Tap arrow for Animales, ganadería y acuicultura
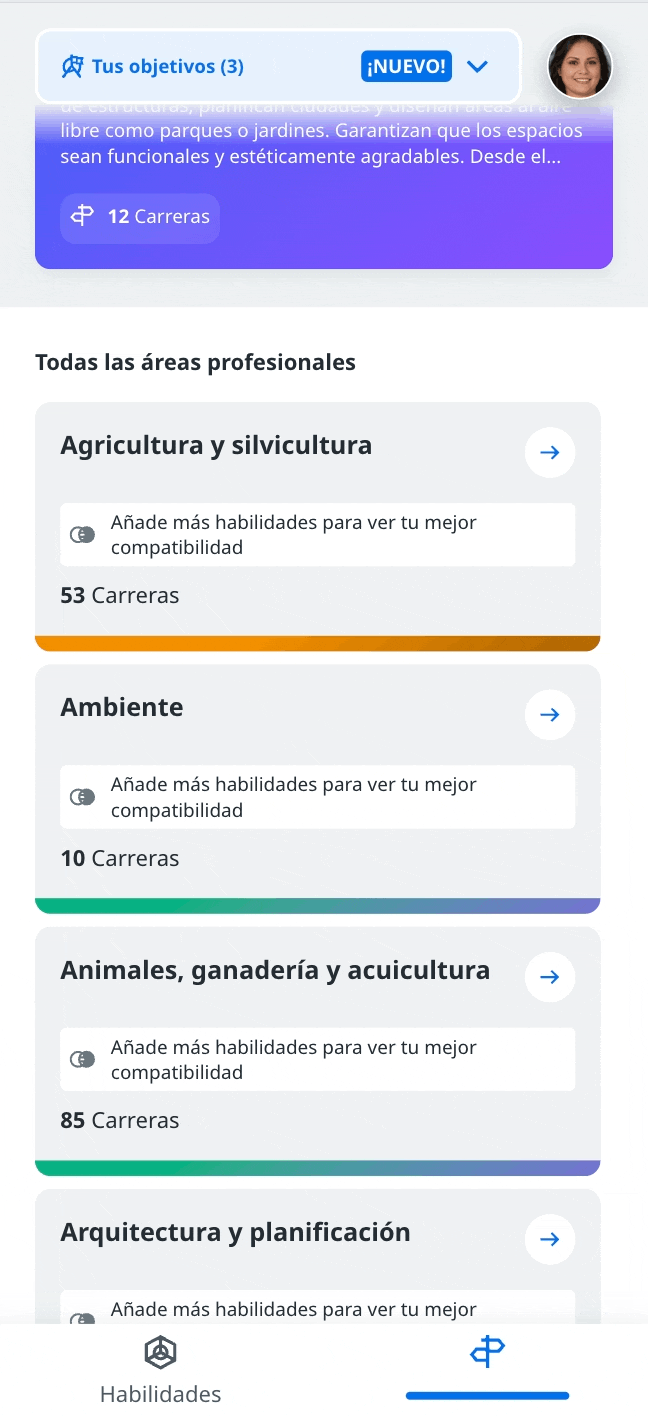This screenshot has height=1416, width=648. (x=550, y=977)
